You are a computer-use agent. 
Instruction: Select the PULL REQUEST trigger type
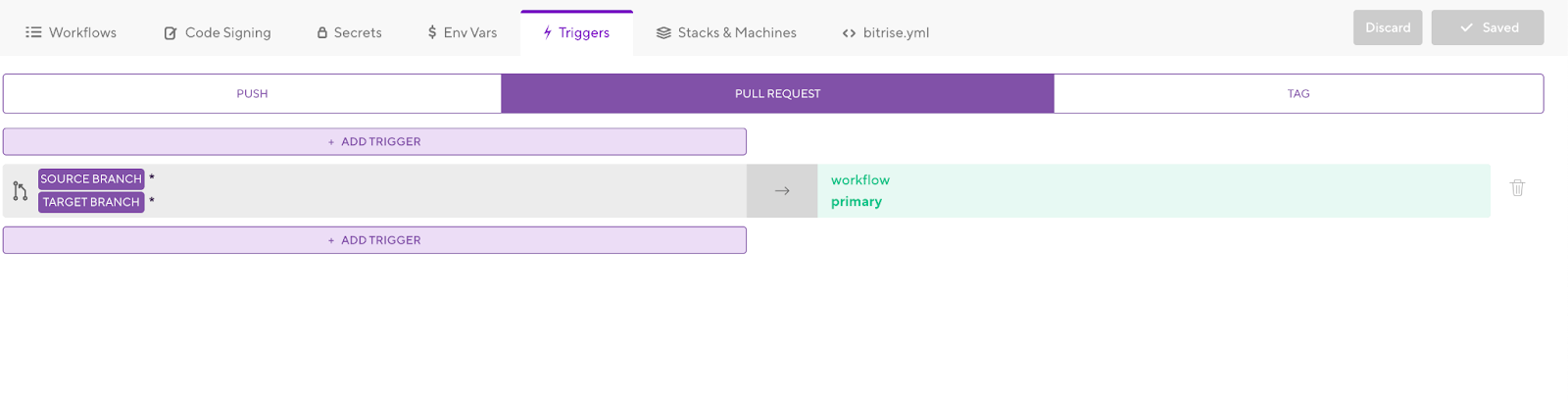coord(778,93)
